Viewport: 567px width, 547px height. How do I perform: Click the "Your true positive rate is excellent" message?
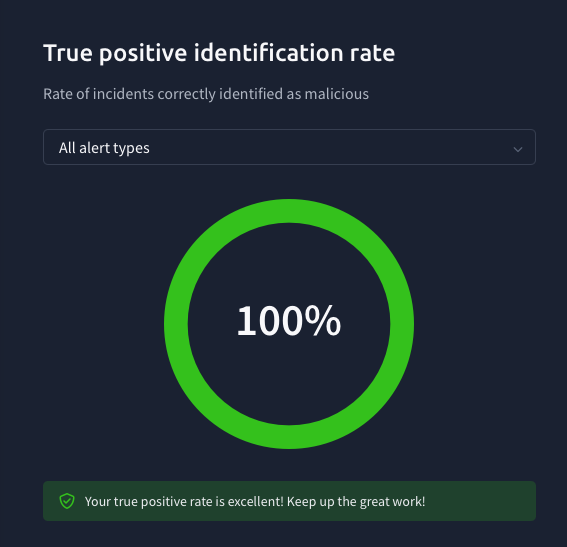[184, 501]
